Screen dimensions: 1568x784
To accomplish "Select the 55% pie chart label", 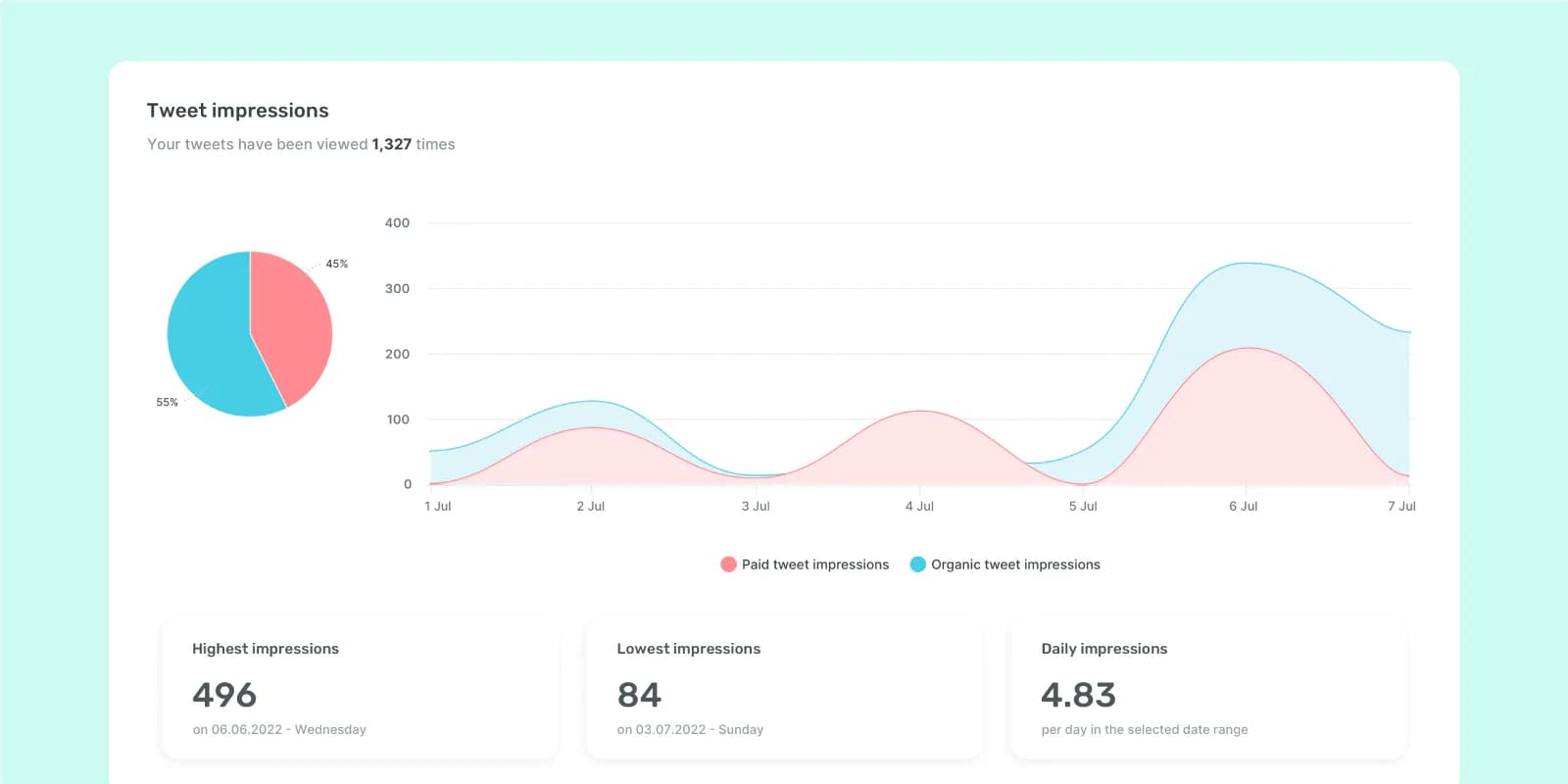I will 168,402.
